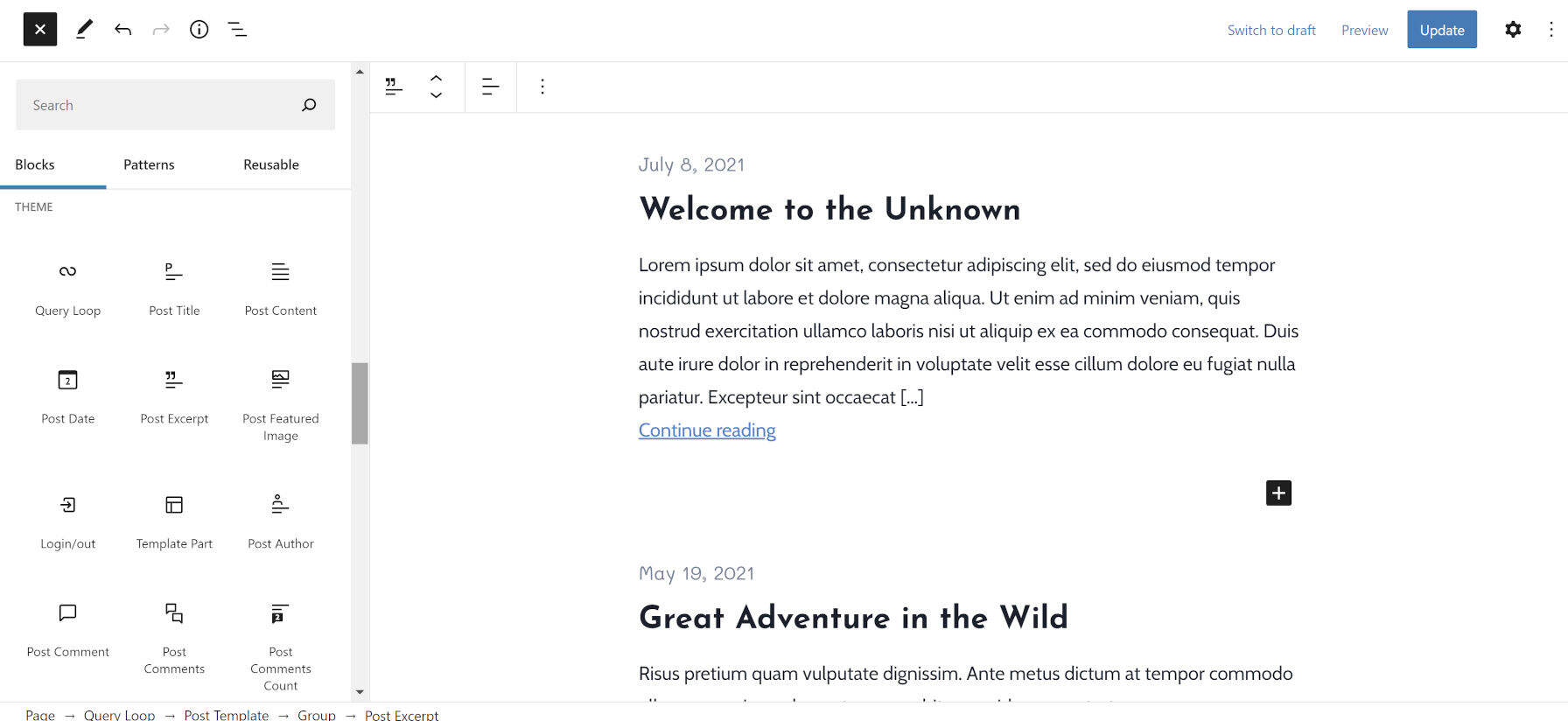
Task: Click the block Search field
Action: 162,105
